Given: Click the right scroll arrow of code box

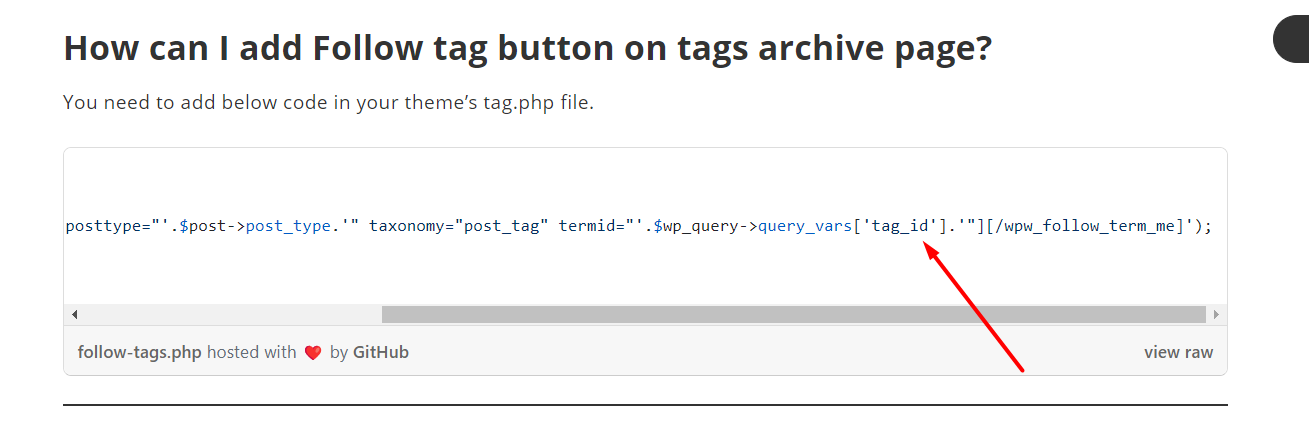Looking at the screenshot, I should tap(1215, 315).
